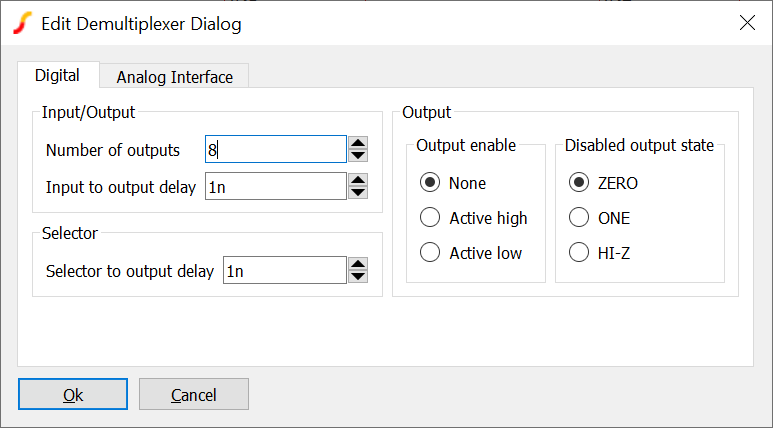Increase Number of outputs with up arrow

358,144
